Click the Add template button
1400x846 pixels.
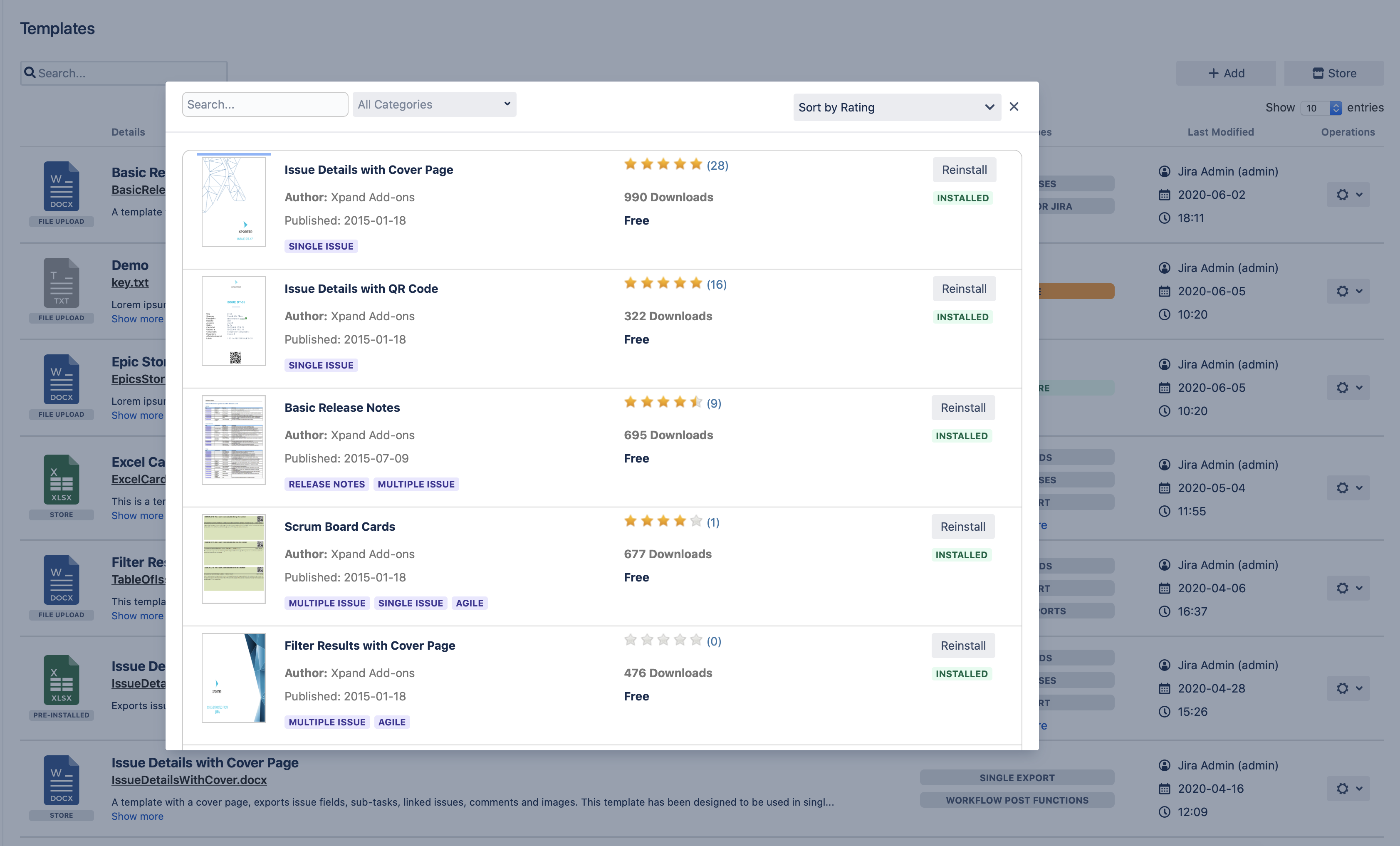[x=1226, y=73]
